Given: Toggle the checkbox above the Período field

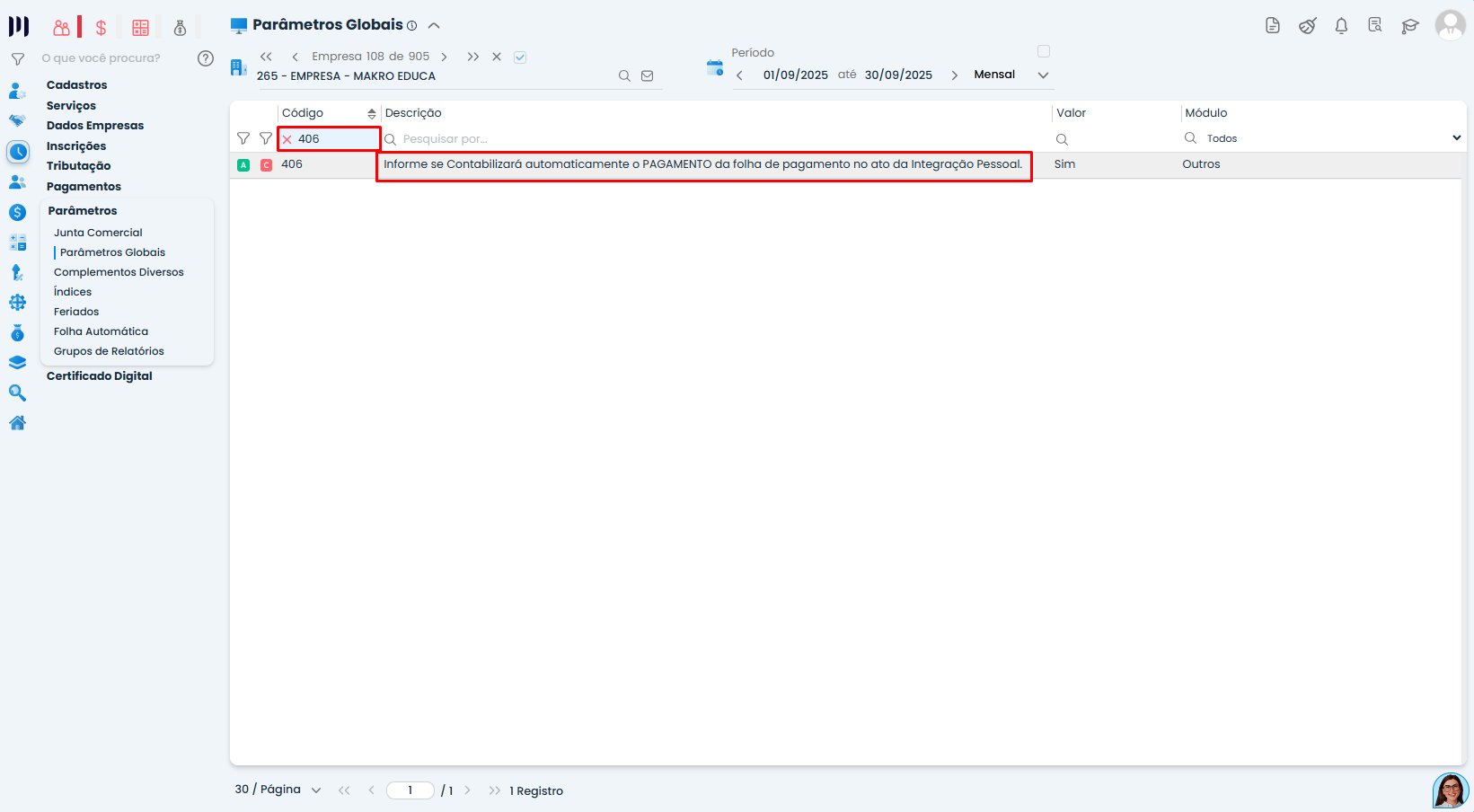Looking at the screenshot, I should pyautogui.click(x=1044, y=51).
